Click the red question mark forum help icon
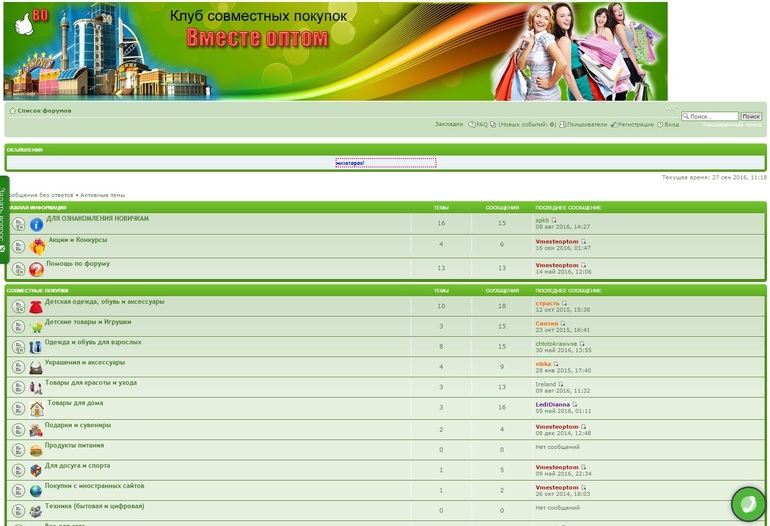 coord(37,269)
